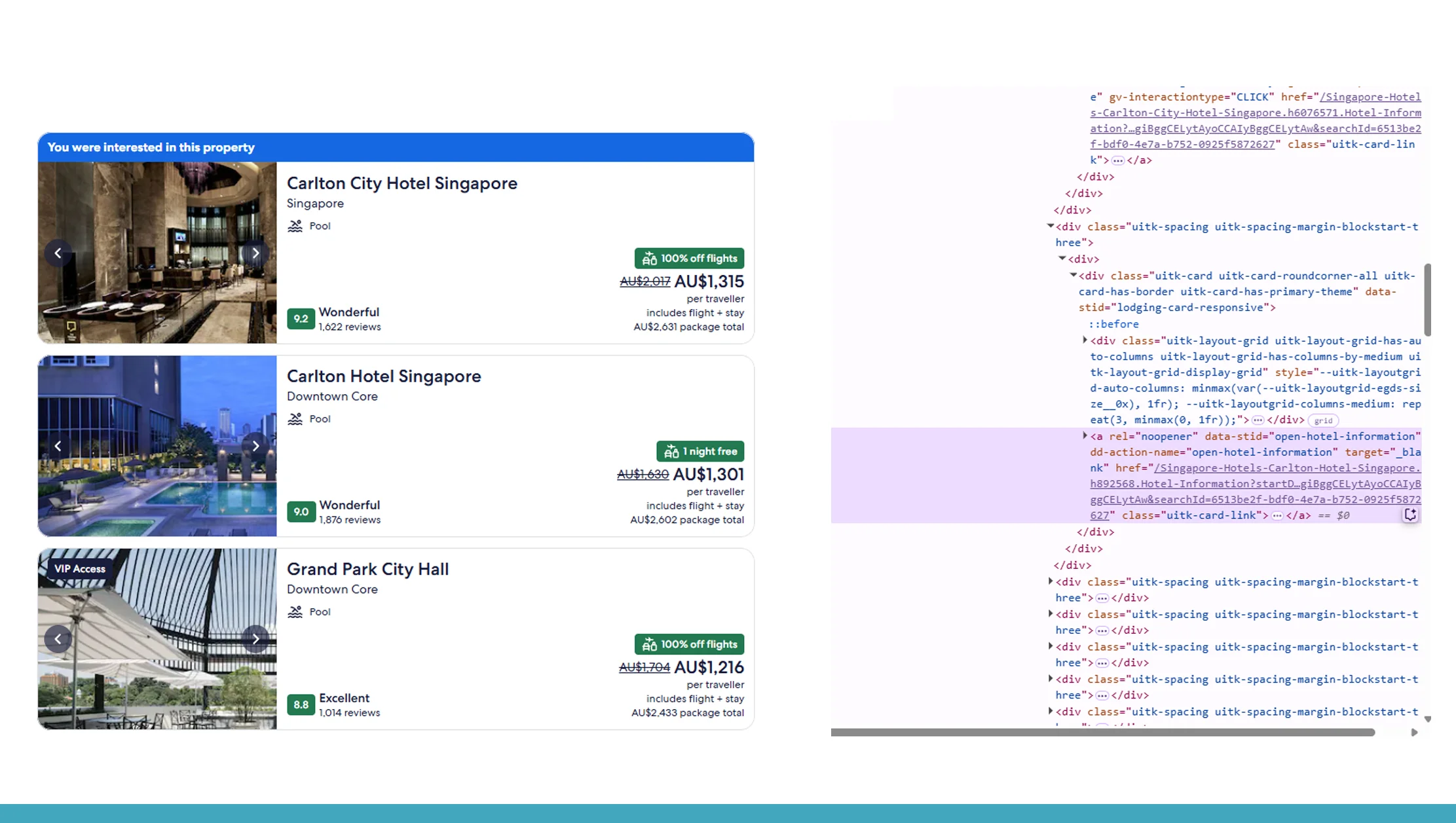Image resolution: width=1456 pixels, height=823 pixels.
Task: Collapse the lodging-card-responsive div node
Action: pyautogui.click(x=1073, y=276)
